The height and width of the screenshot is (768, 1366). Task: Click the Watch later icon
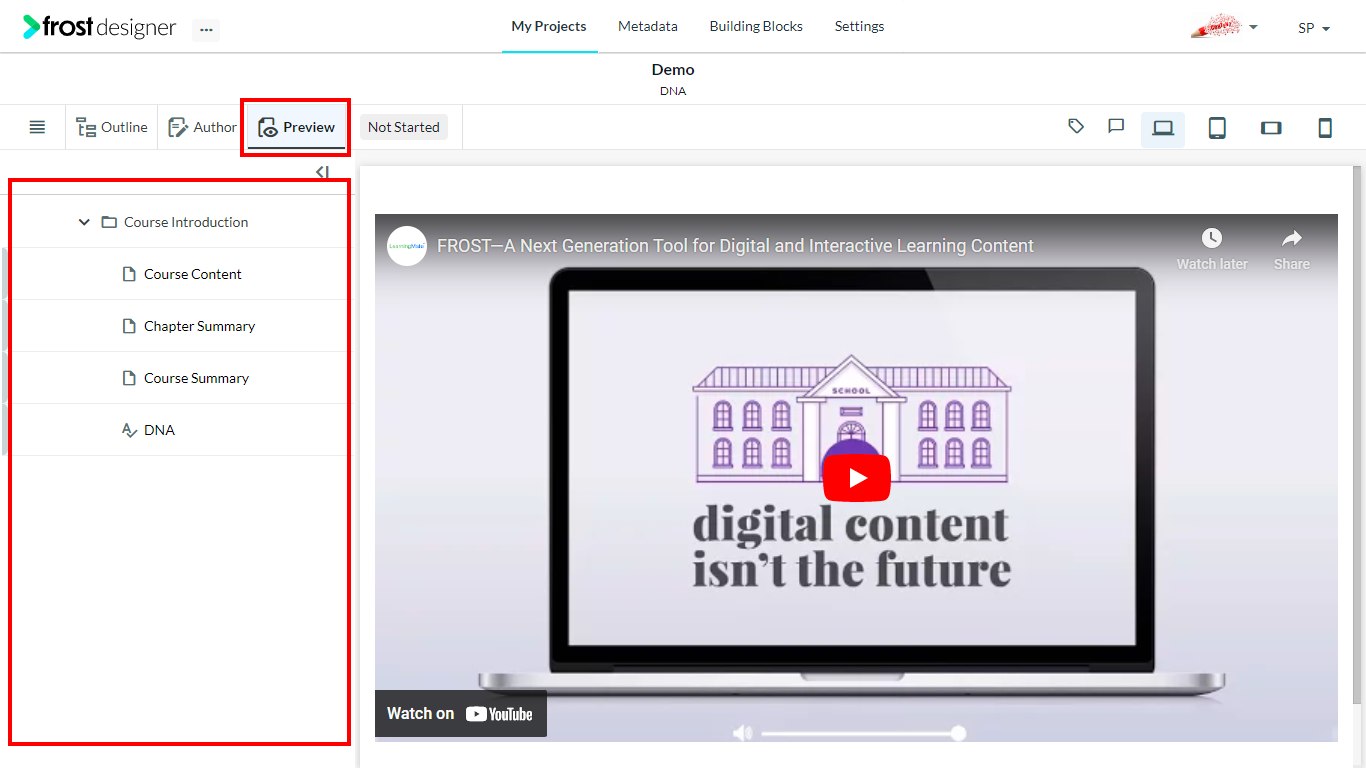coord(1212,249)
